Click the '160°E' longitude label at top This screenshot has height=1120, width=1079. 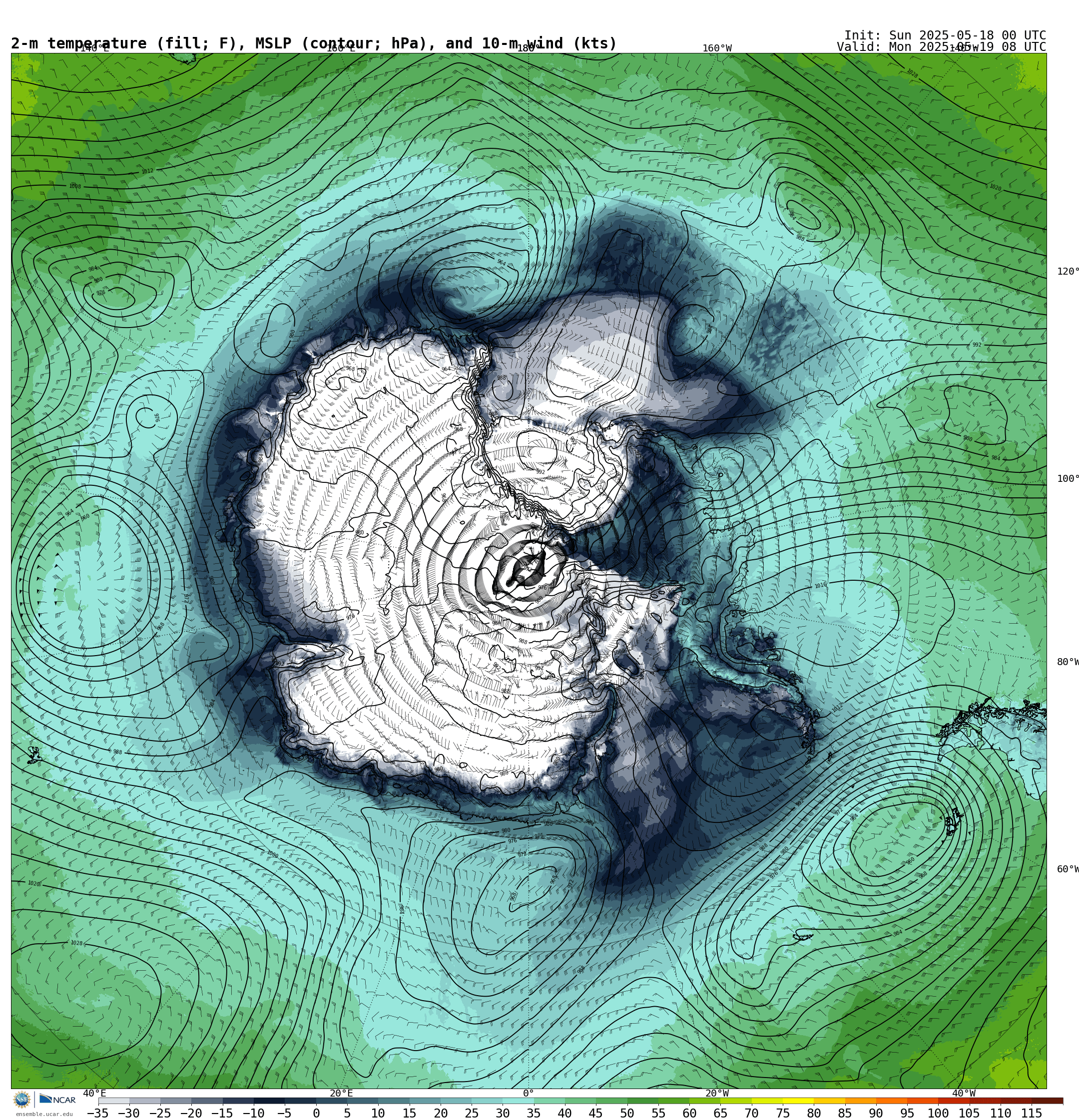(x=341, y=48)
